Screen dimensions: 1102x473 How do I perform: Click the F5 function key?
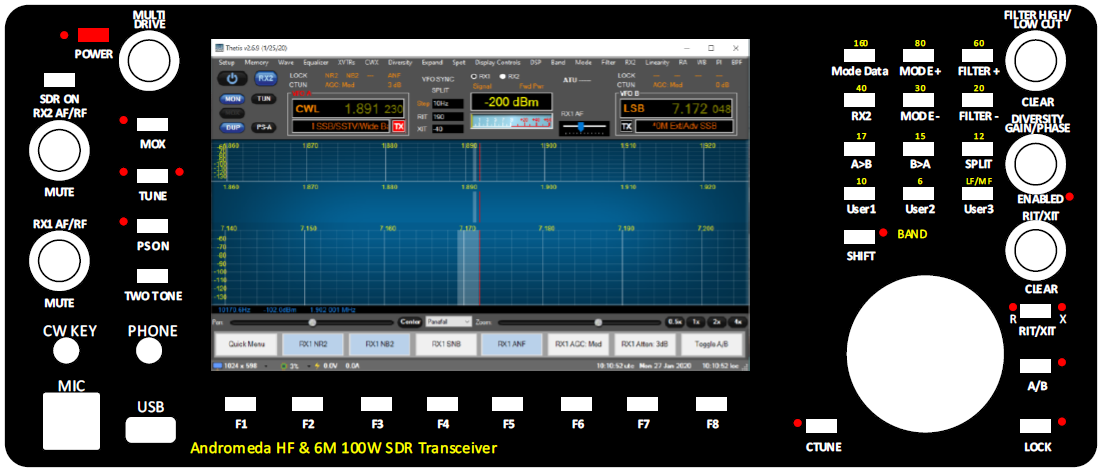tap(507, 403)
